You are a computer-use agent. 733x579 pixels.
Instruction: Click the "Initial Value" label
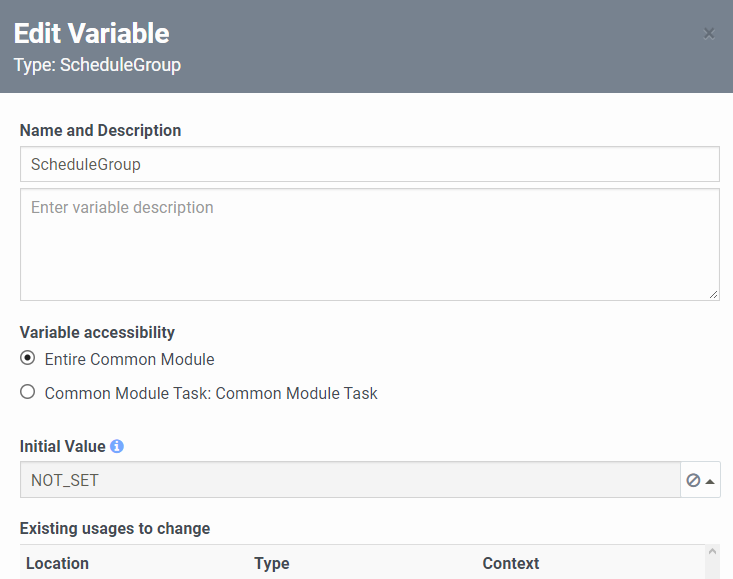[x=63, y=446]
